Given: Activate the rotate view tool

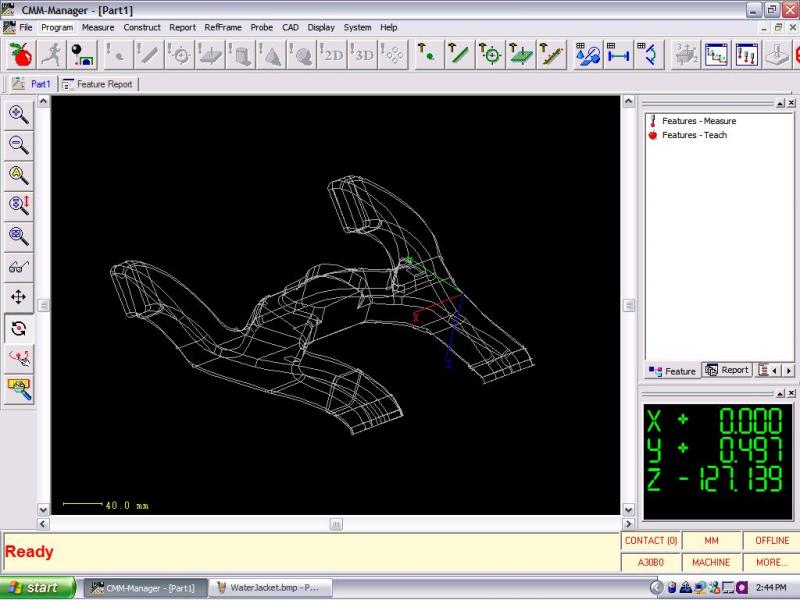Looking at the screenshot, I should point(19,328).
